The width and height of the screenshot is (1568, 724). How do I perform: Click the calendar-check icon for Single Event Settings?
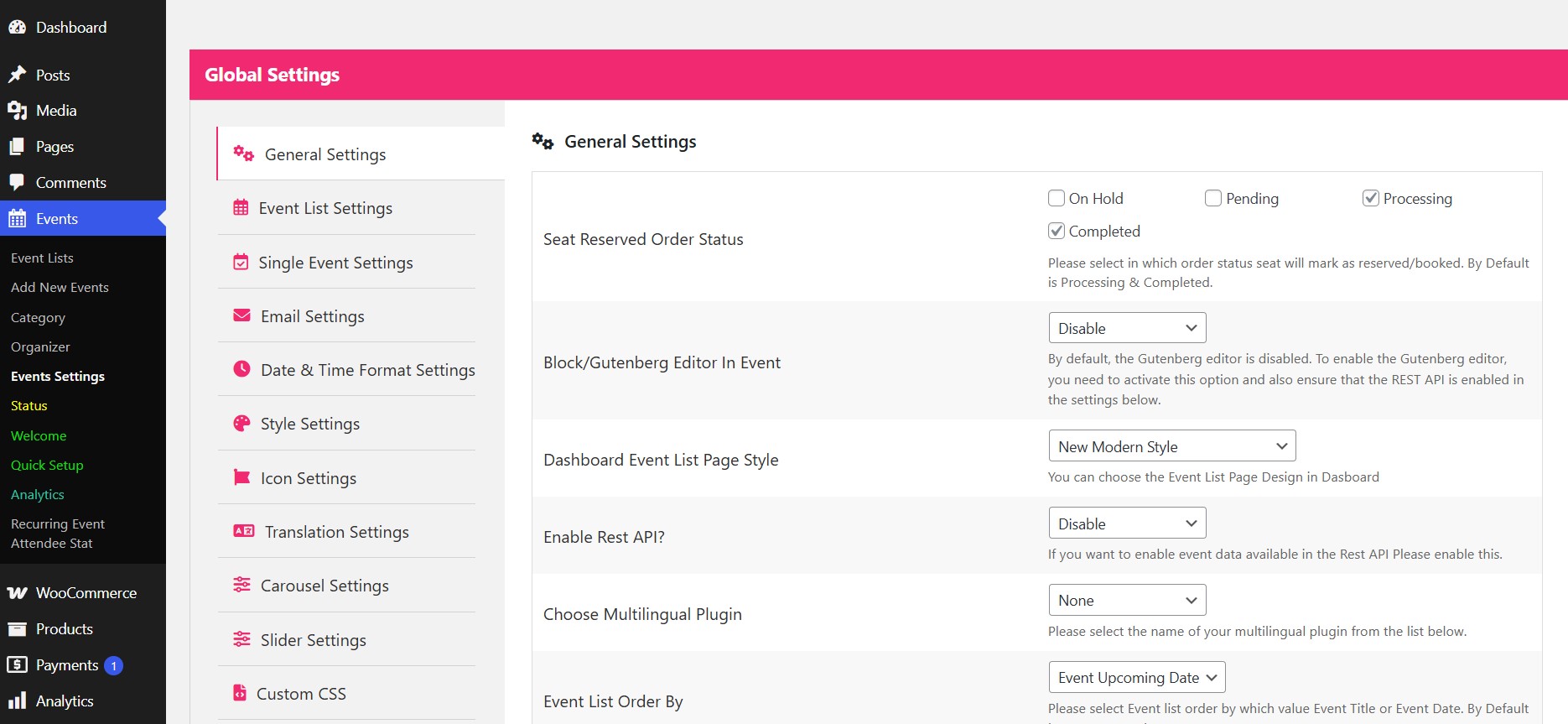(x=241, y=262)
